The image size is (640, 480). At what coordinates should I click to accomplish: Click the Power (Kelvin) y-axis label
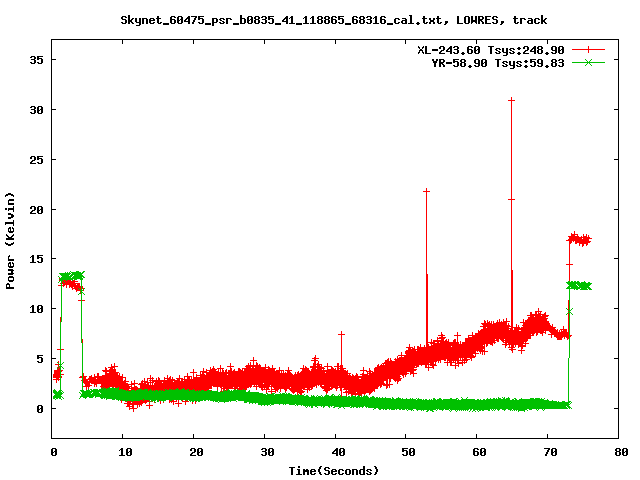10,241
